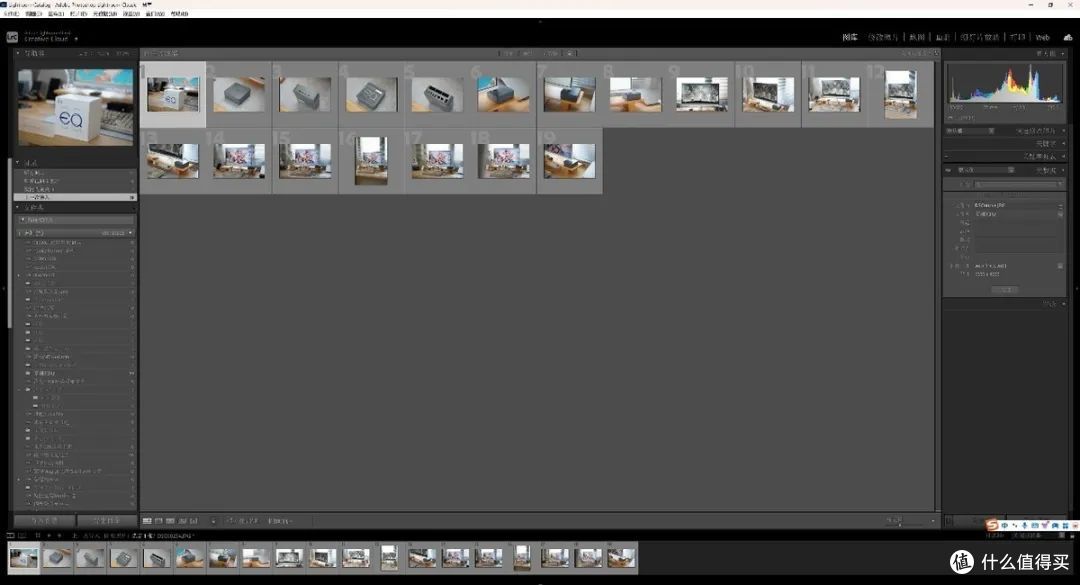The image size is (1080, 585).
Task: Click the second window display icon above filmstrip
Action: tap(22, 535)
